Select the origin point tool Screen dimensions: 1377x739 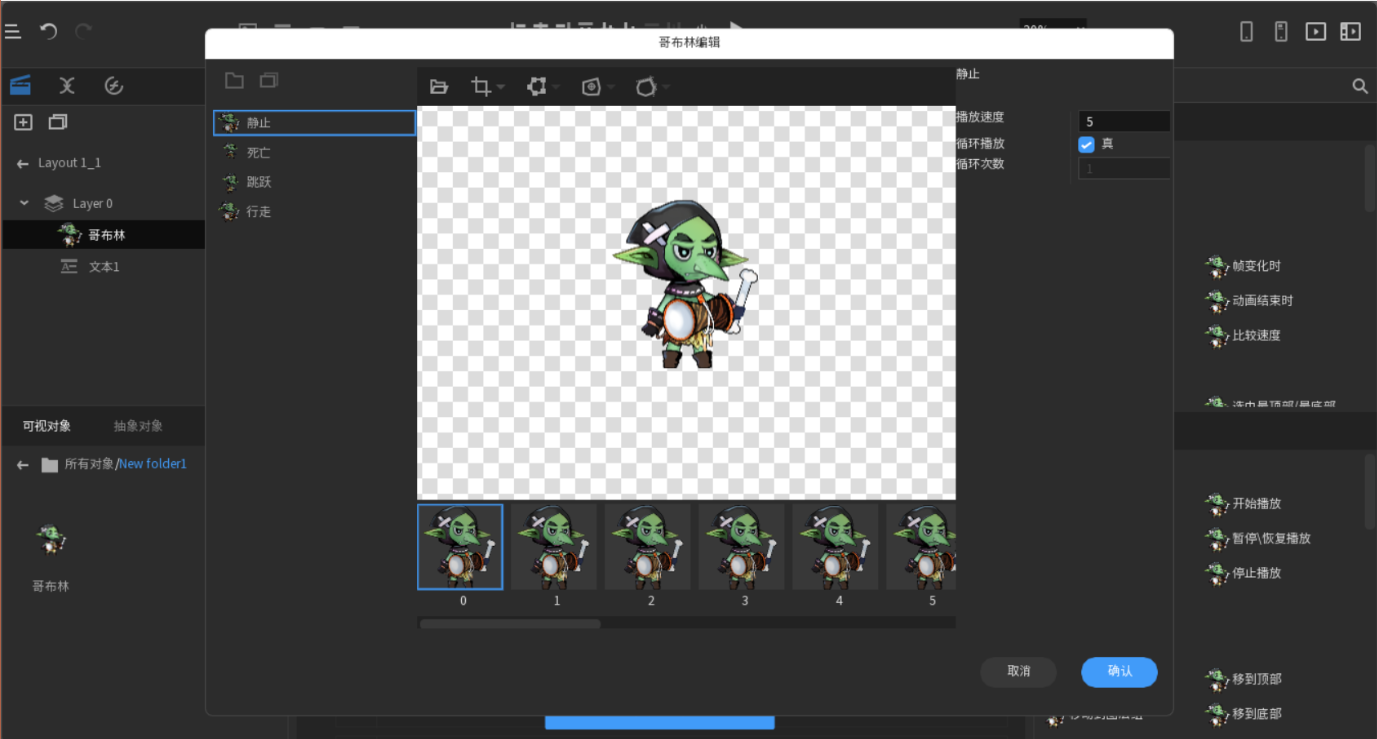click(591, 87)
